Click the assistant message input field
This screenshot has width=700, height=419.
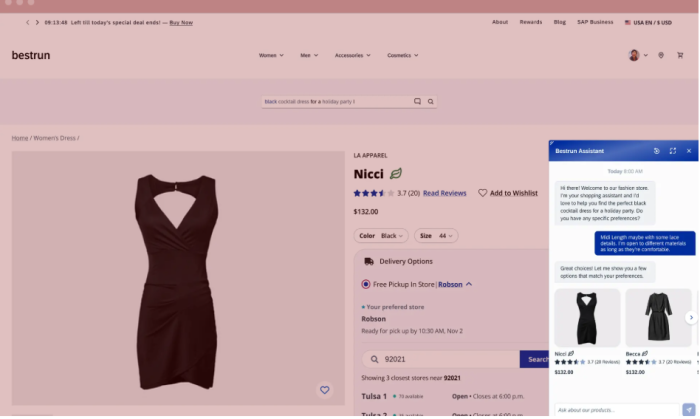[617, 410]
